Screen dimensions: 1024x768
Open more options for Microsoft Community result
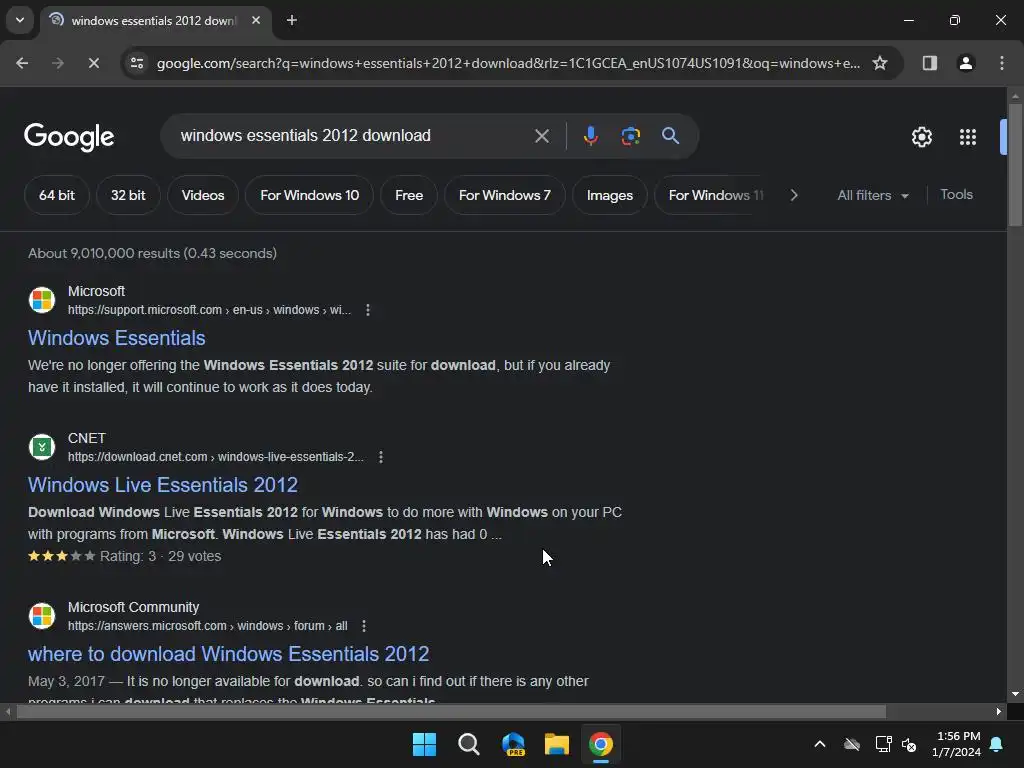pyautogui.click(x=364, y=626)
